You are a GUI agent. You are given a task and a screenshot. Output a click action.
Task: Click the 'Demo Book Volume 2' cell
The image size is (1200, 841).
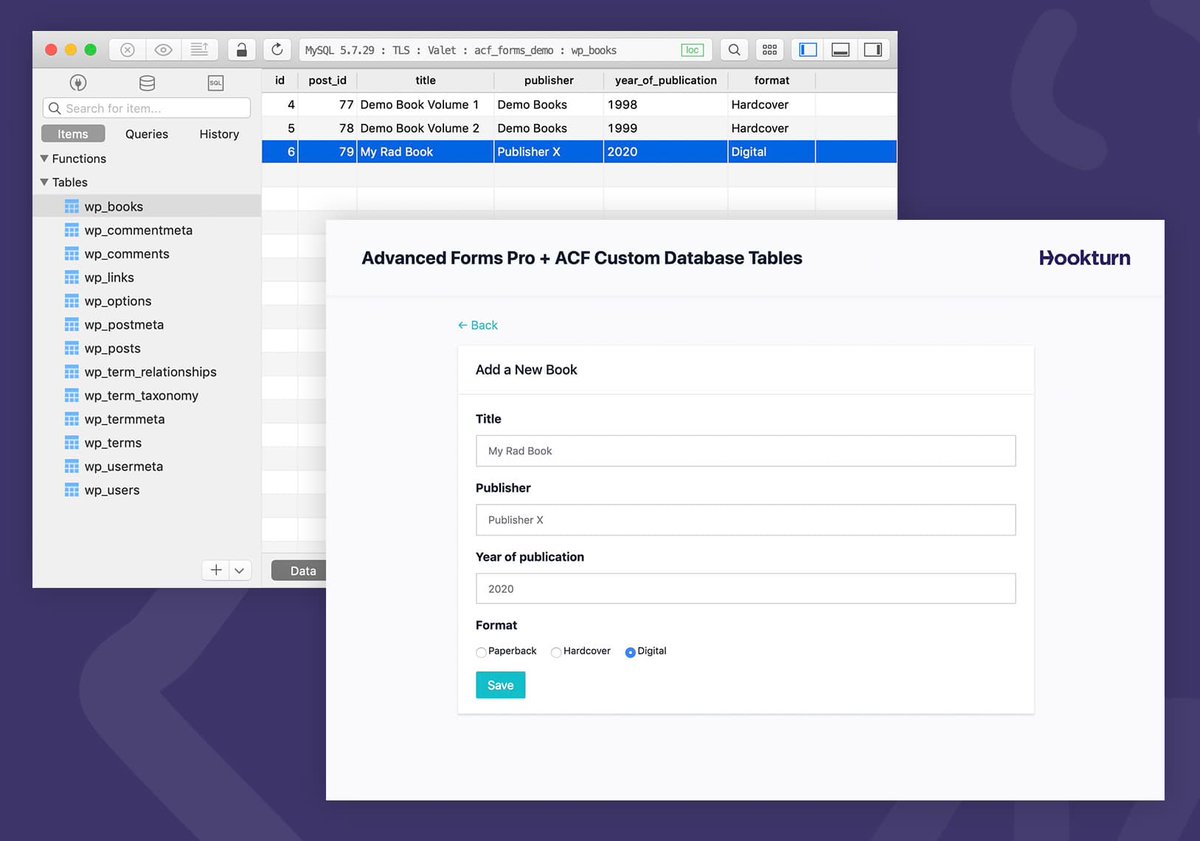[425, 128]
